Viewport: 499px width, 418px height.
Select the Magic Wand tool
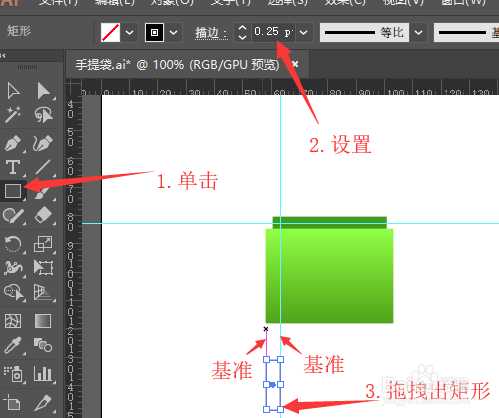pyautogui.click(x=13, y=115)
